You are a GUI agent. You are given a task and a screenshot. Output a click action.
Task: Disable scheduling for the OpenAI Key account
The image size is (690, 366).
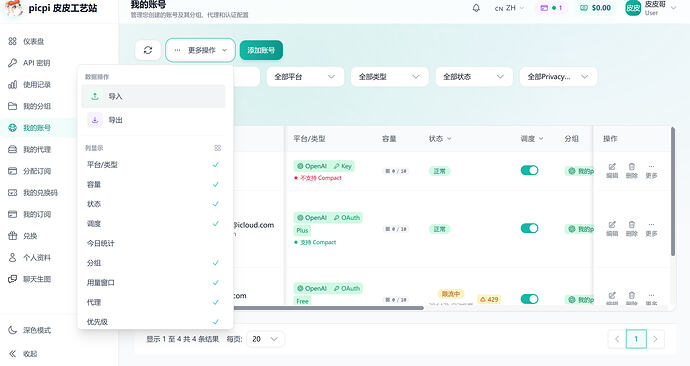pos(529,170)
